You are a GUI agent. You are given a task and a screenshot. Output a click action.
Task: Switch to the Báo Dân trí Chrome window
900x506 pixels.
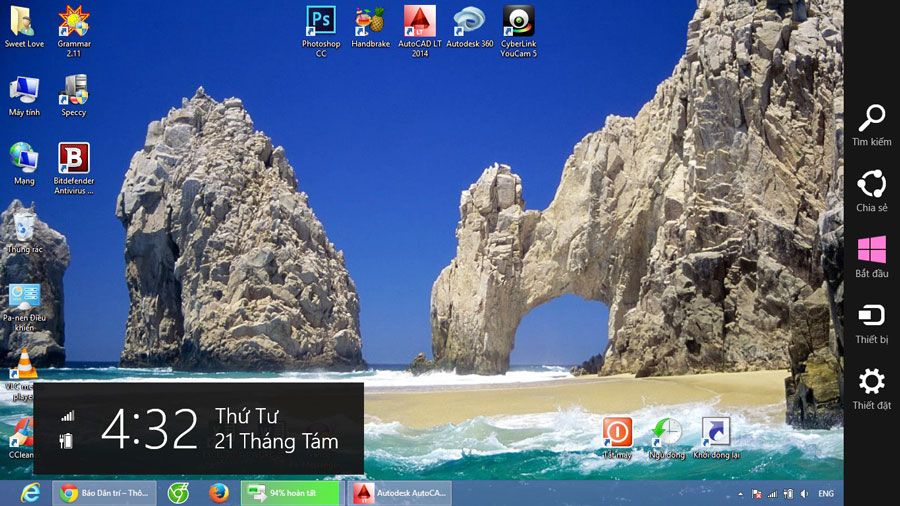pyautogui.click(x=104, y=493)
